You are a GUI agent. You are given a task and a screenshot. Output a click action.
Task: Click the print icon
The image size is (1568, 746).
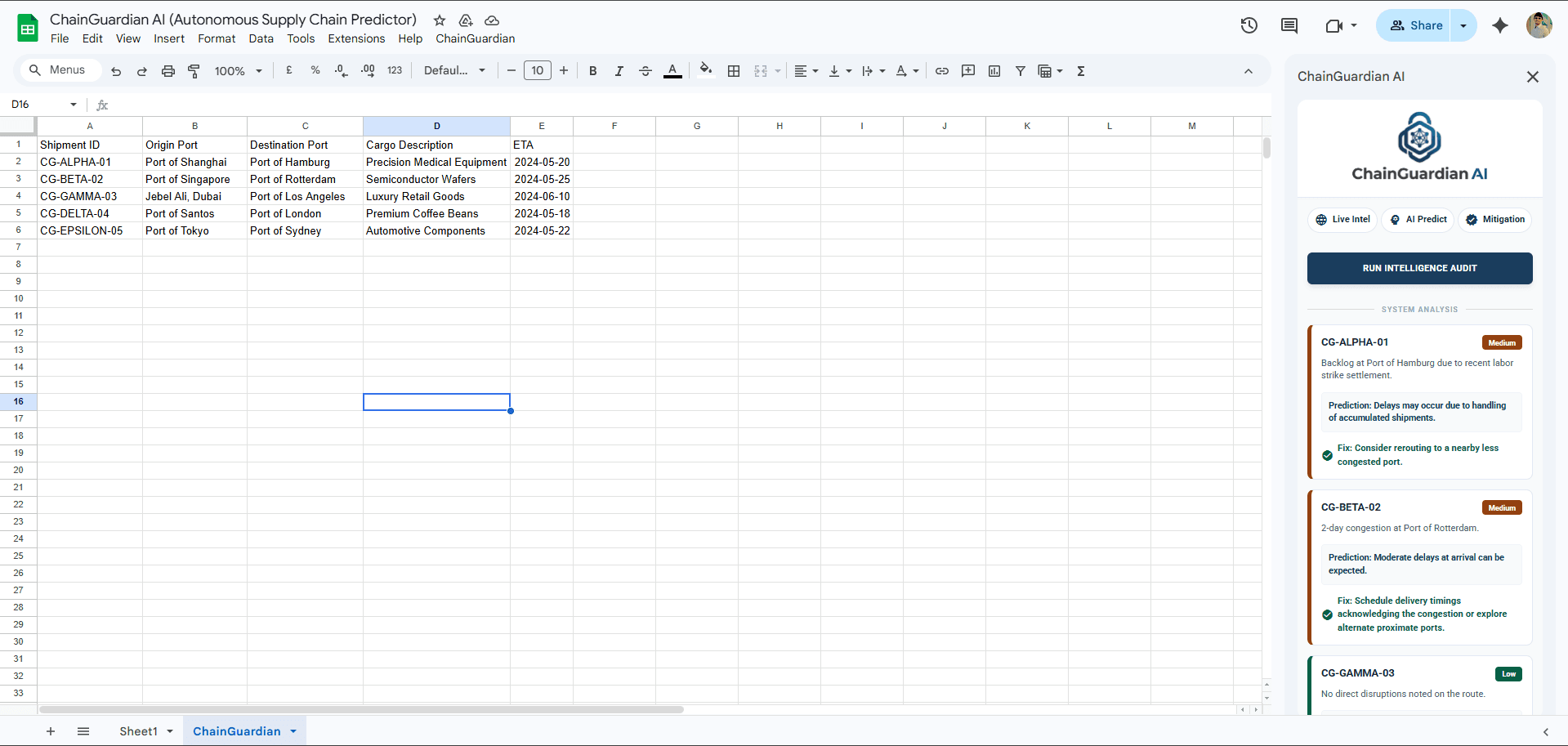[x=168, y=71]
